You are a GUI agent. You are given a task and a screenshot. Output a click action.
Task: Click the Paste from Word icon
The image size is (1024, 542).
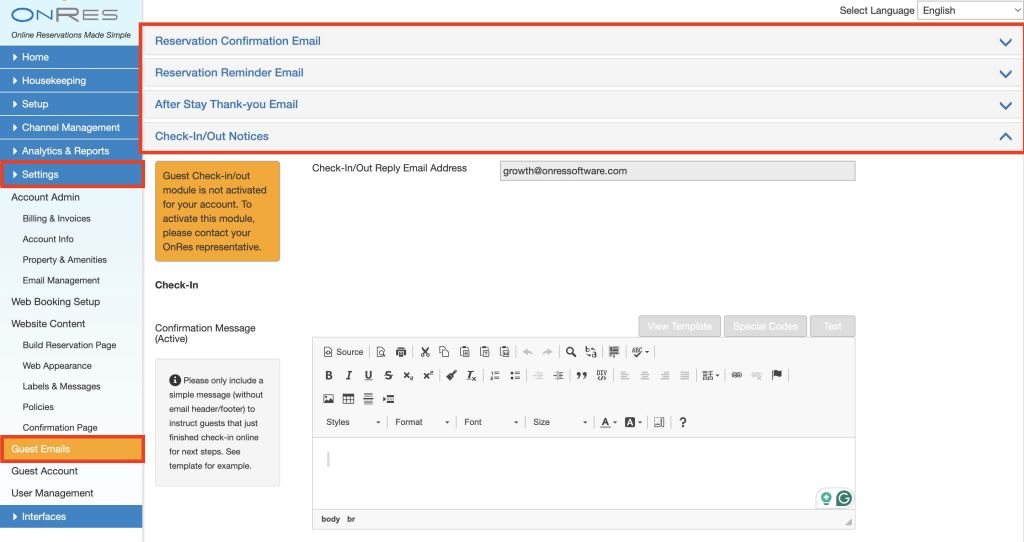pos(504,352)
